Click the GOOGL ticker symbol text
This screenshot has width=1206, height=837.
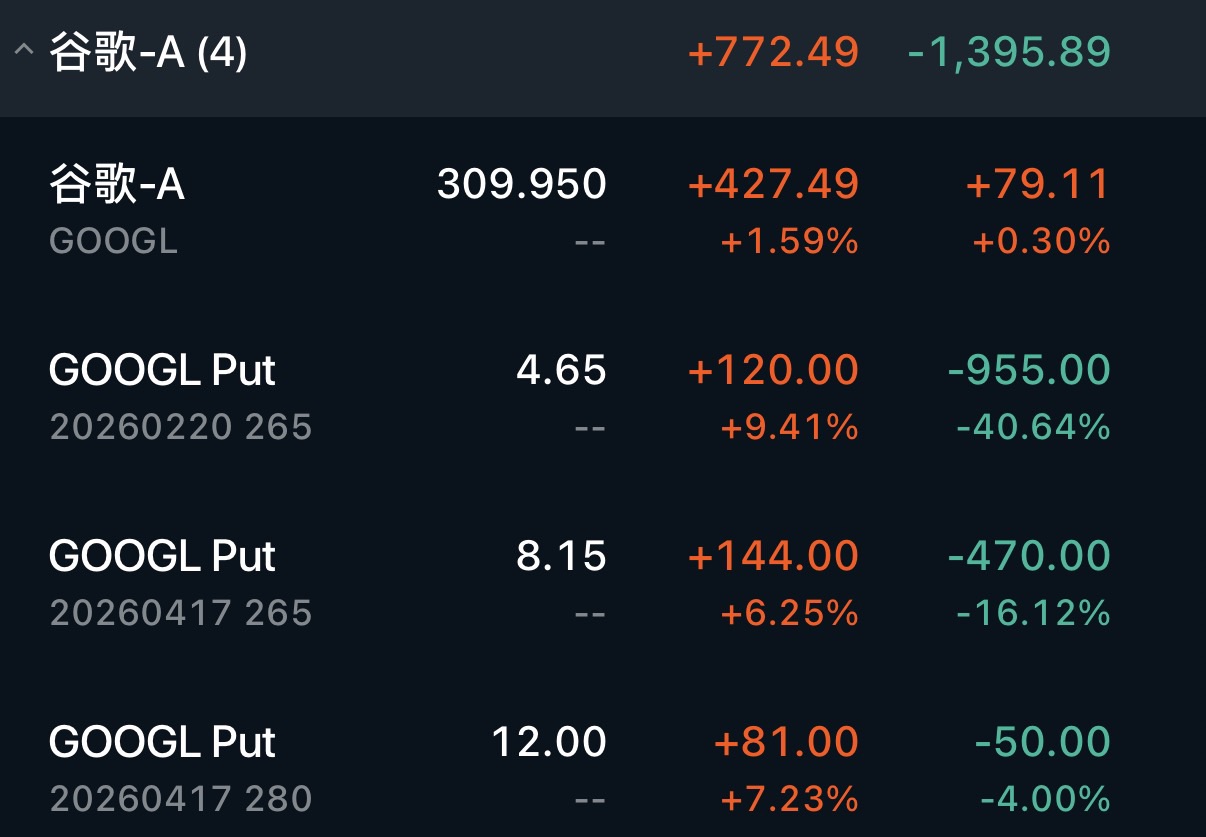113,241
